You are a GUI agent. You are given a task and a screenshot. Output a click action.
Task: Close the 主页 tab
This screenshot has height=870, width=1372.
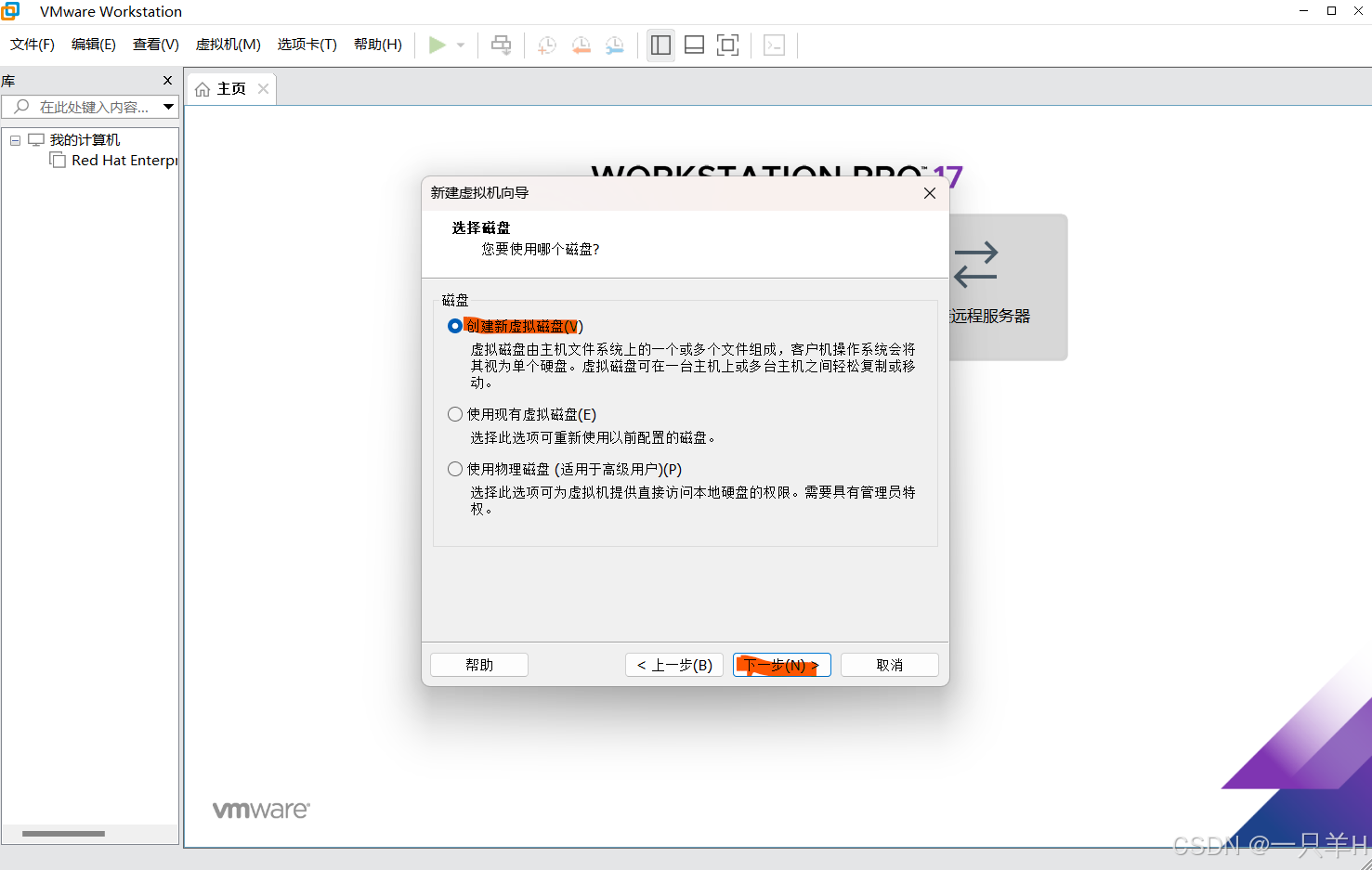[263, 88]
